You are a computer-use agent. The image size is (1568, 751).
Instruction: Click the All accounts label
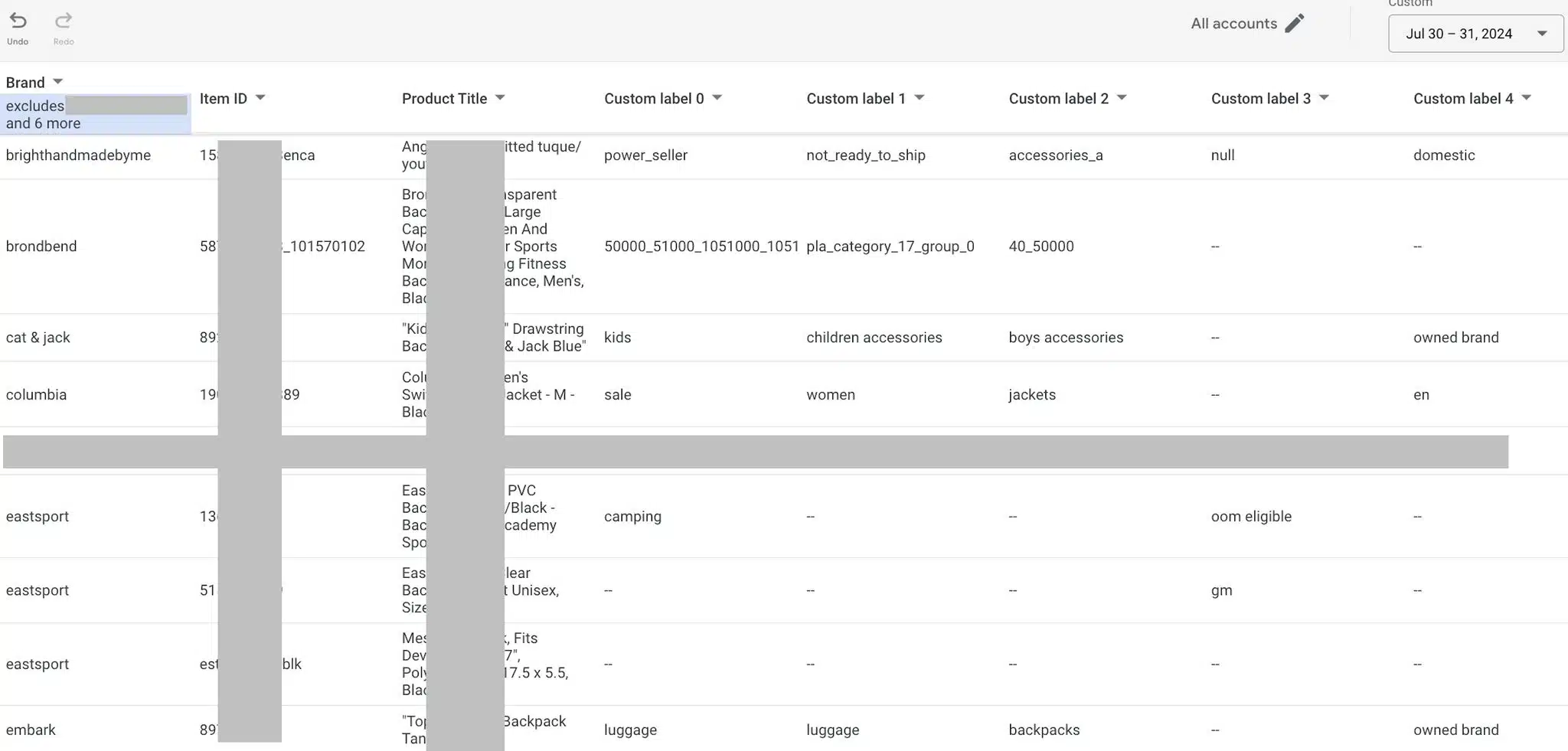coord(1233,24)
